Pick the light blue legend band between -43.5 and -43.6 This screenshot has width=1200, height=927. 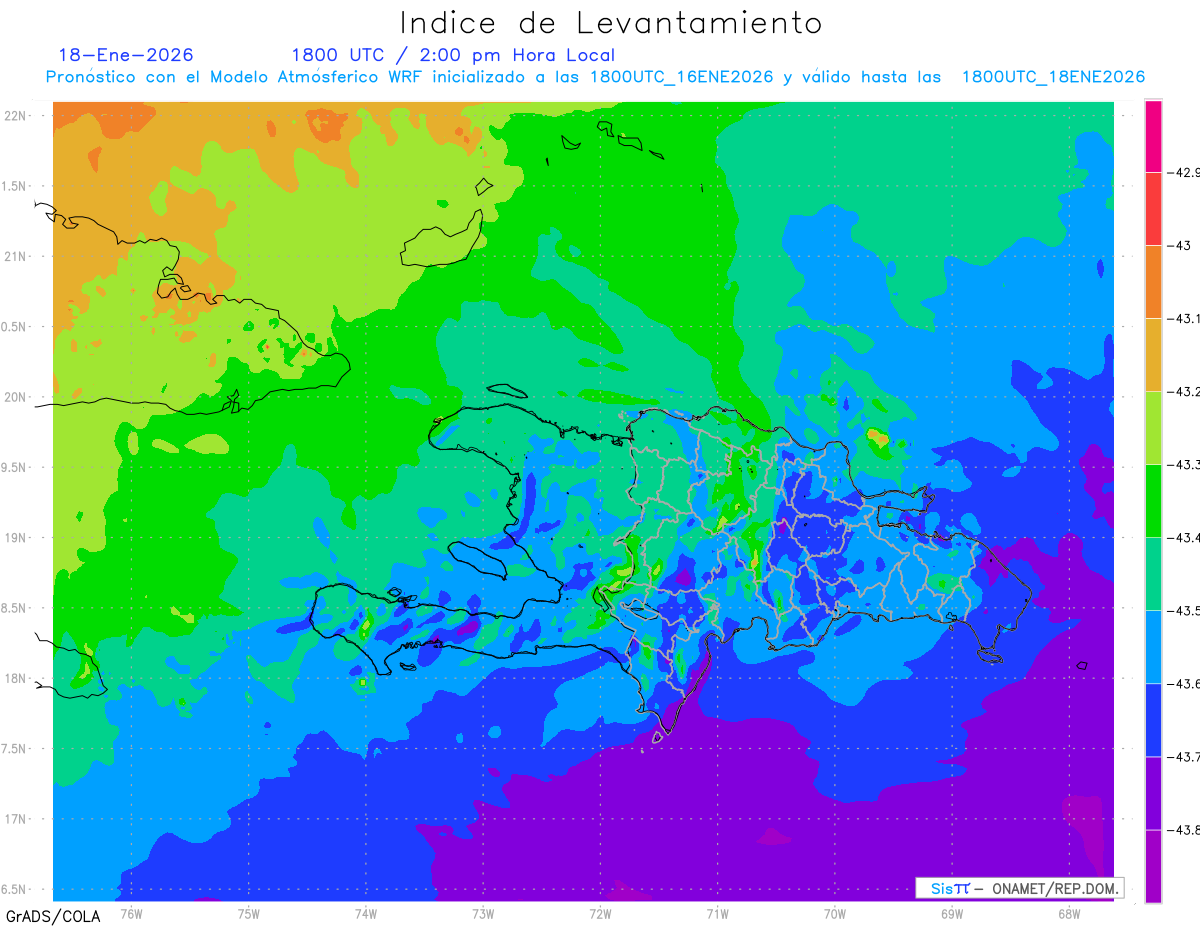1153,647
